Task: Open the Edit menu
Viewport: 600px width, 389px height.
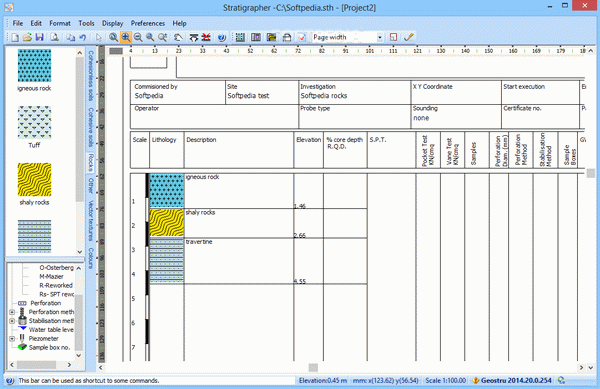Action: point(36,23)
